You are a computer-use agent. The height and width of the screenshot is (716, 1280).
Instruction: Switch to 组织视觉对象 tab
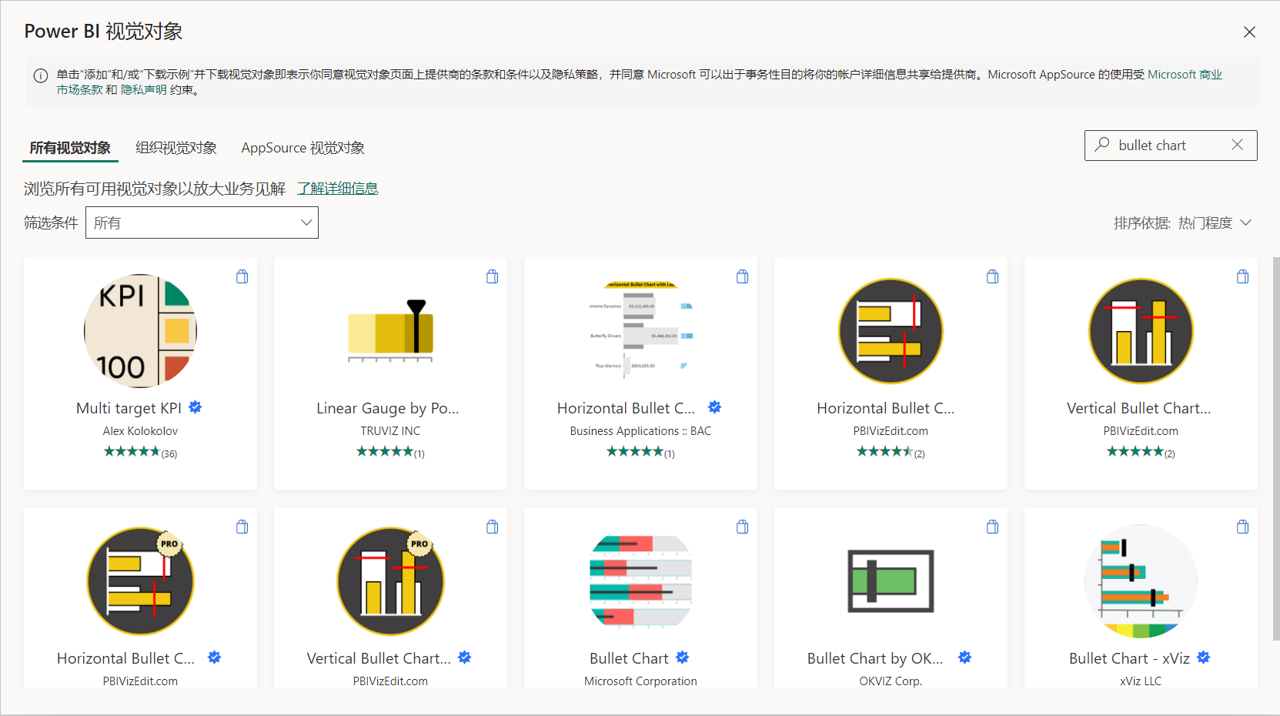pos(176,148)
